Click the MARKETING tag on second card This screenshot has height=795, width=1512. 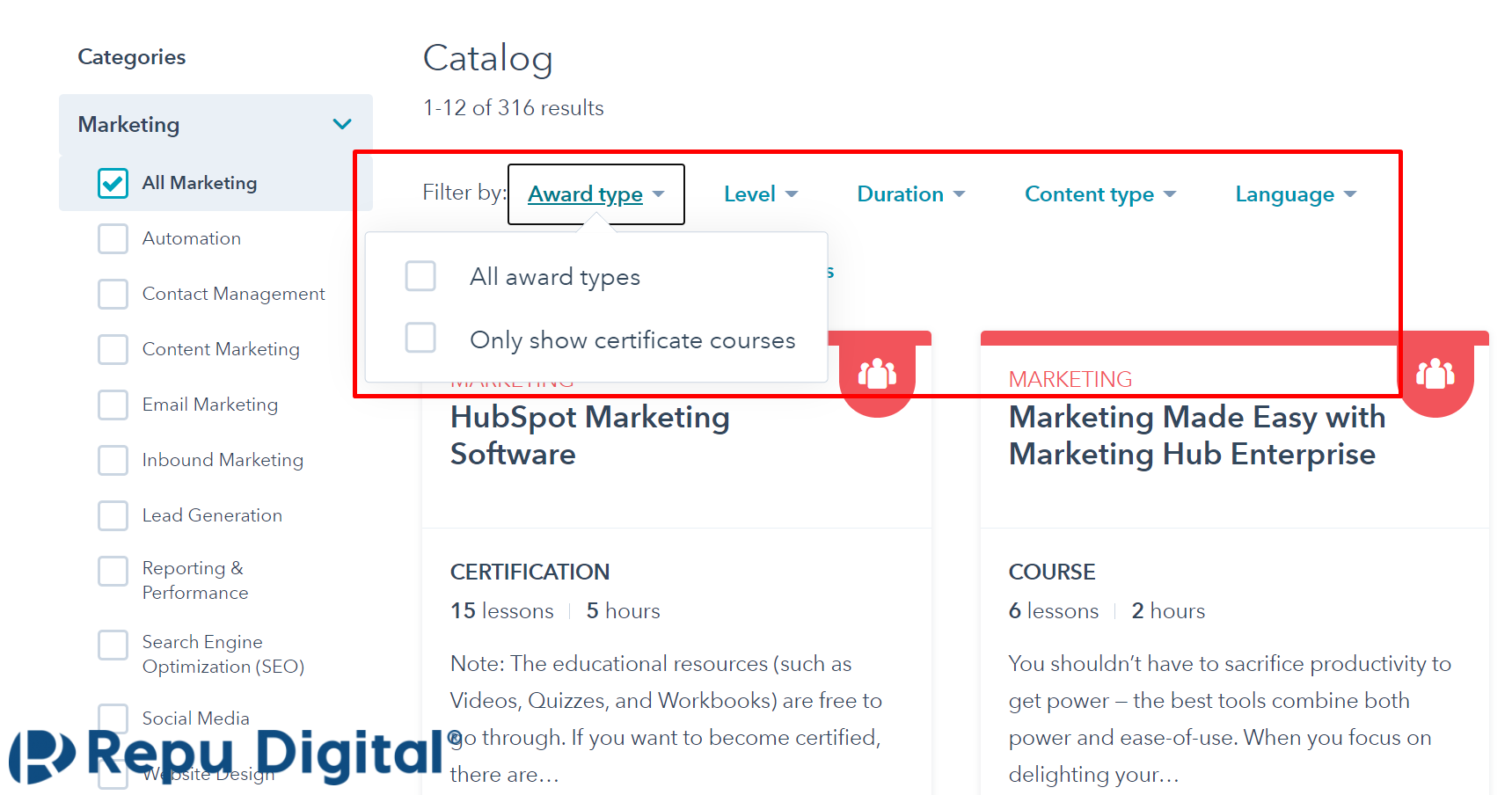(1070, 379)
